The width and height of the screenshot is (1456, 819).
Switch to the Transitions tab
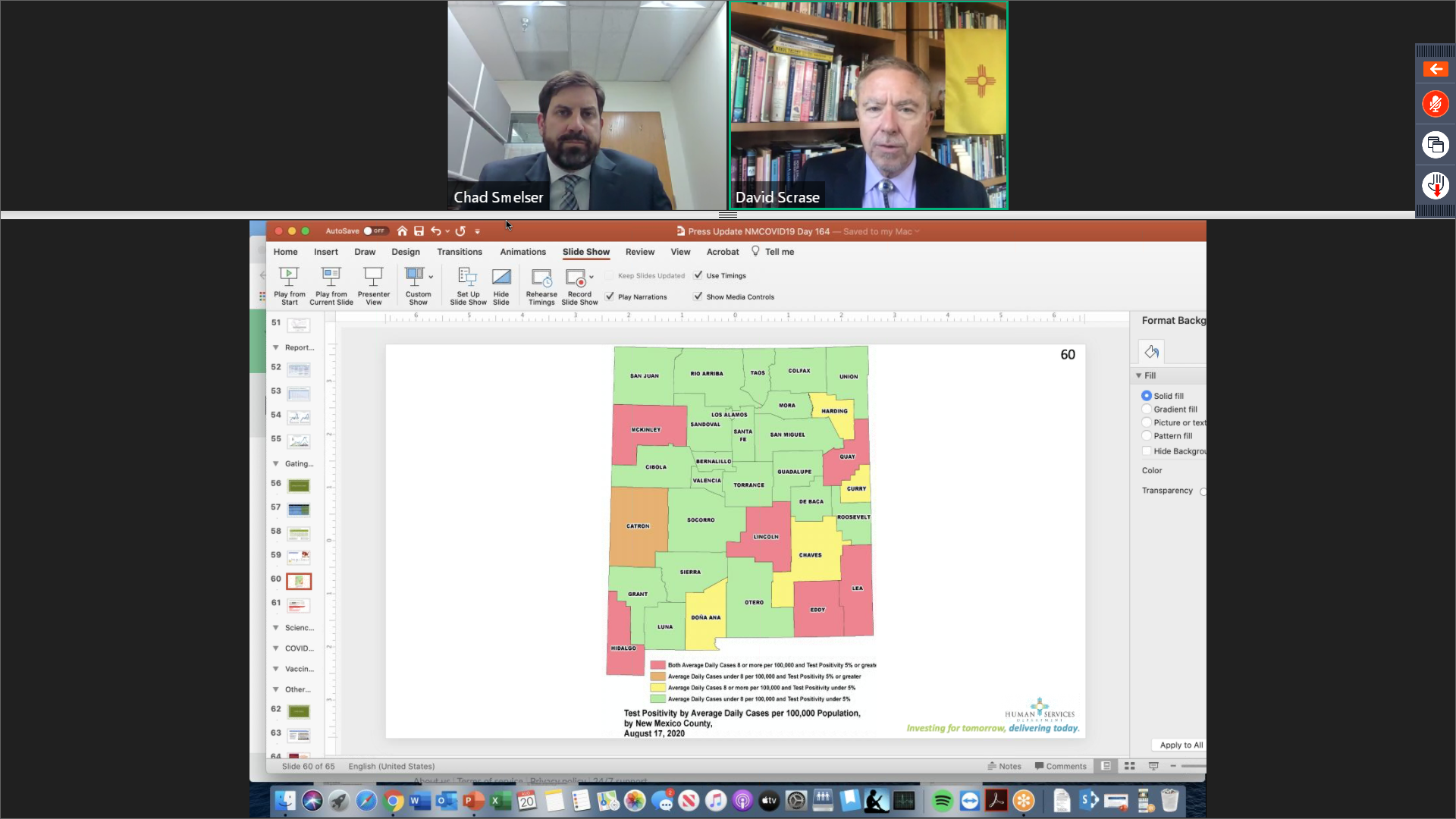point(460,252)
